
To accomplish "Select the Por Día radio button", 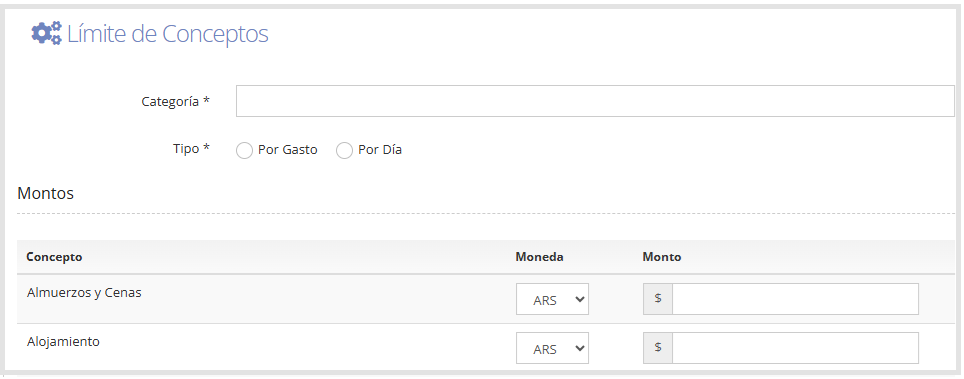I will 344,150.
